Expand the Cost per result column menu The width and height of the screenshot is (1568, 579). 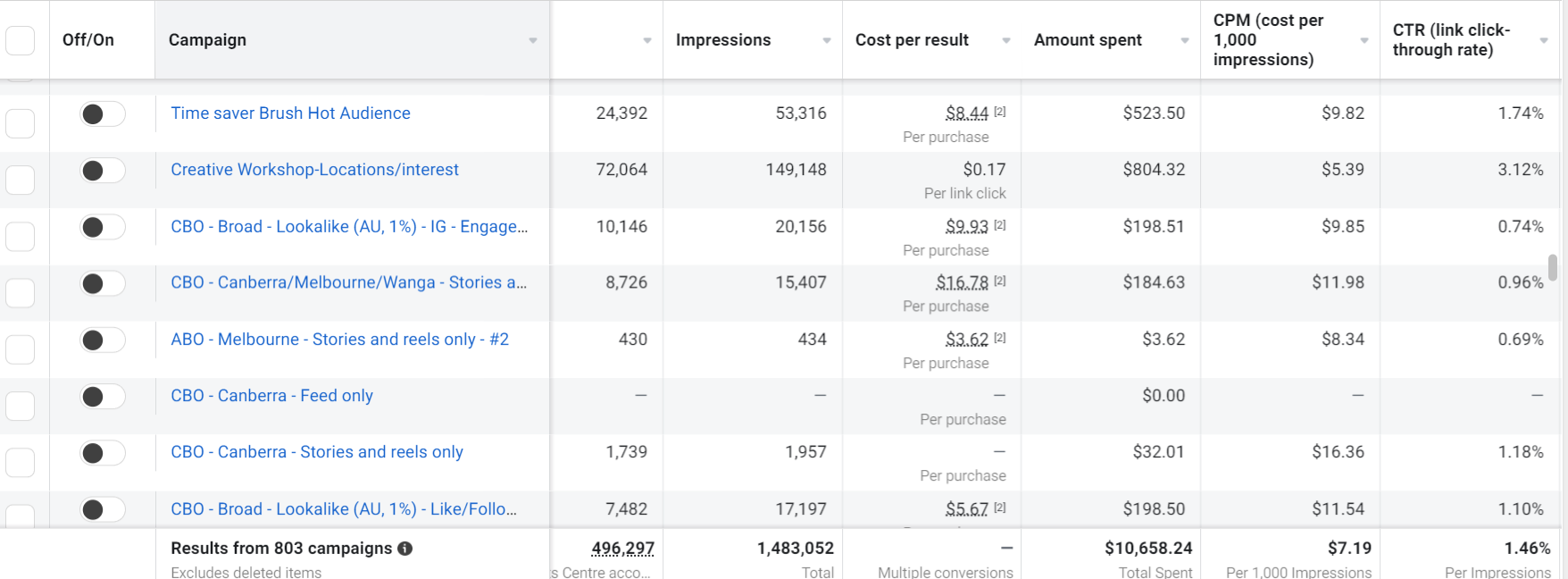tap(1006, 41)
